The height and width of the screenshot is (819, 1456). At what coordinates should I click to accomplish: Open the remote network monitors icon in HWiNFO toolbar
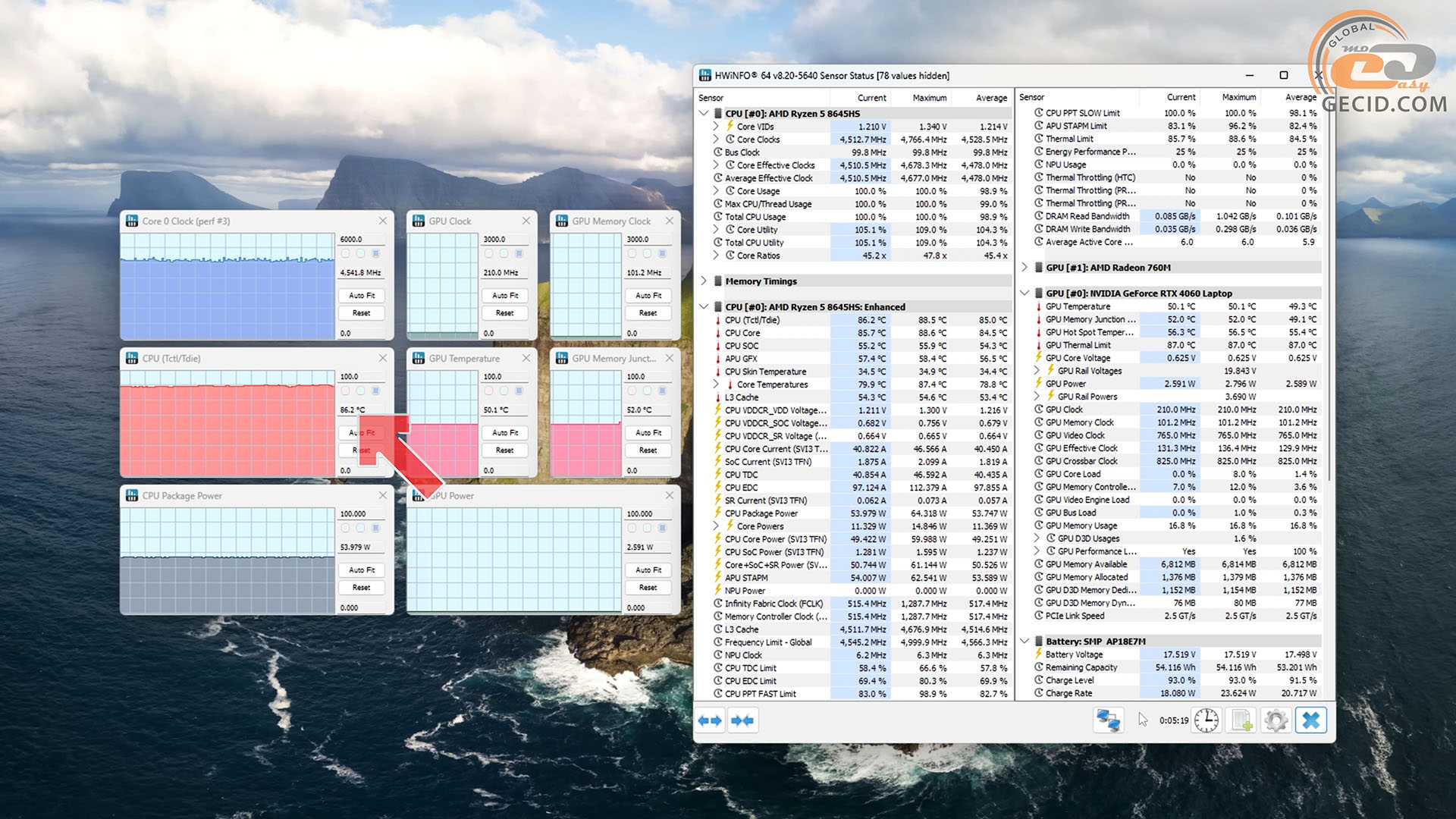[1108, 720]
